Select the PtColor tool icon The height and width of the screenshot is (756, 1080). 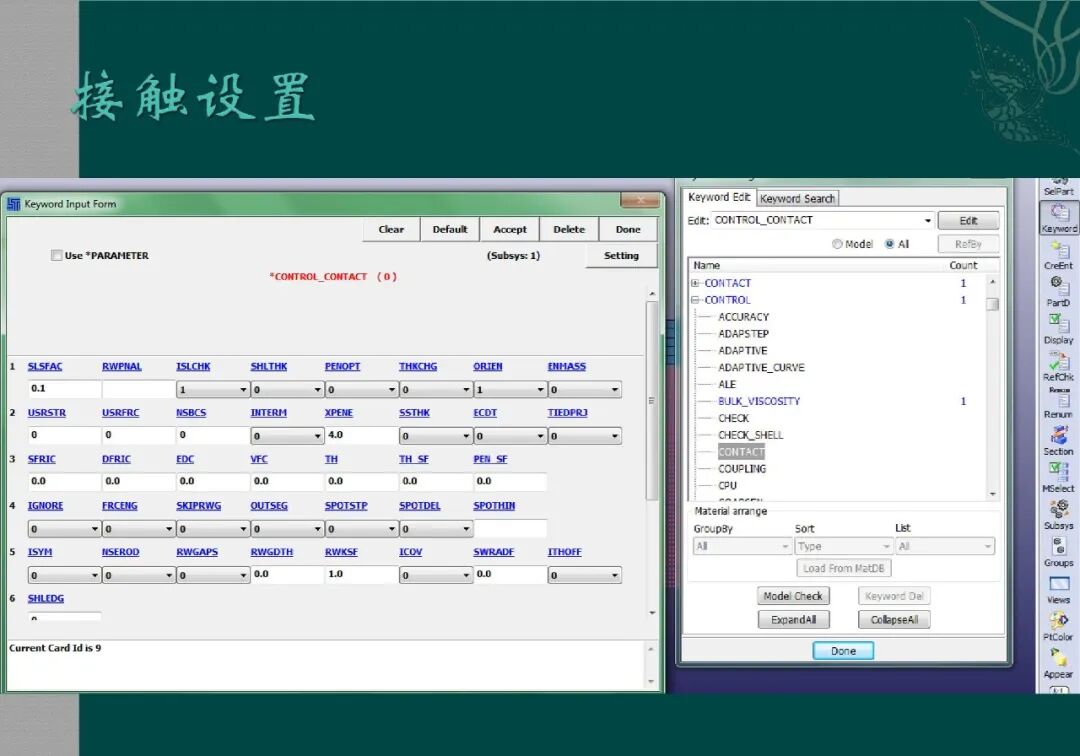coord(1058,627)
